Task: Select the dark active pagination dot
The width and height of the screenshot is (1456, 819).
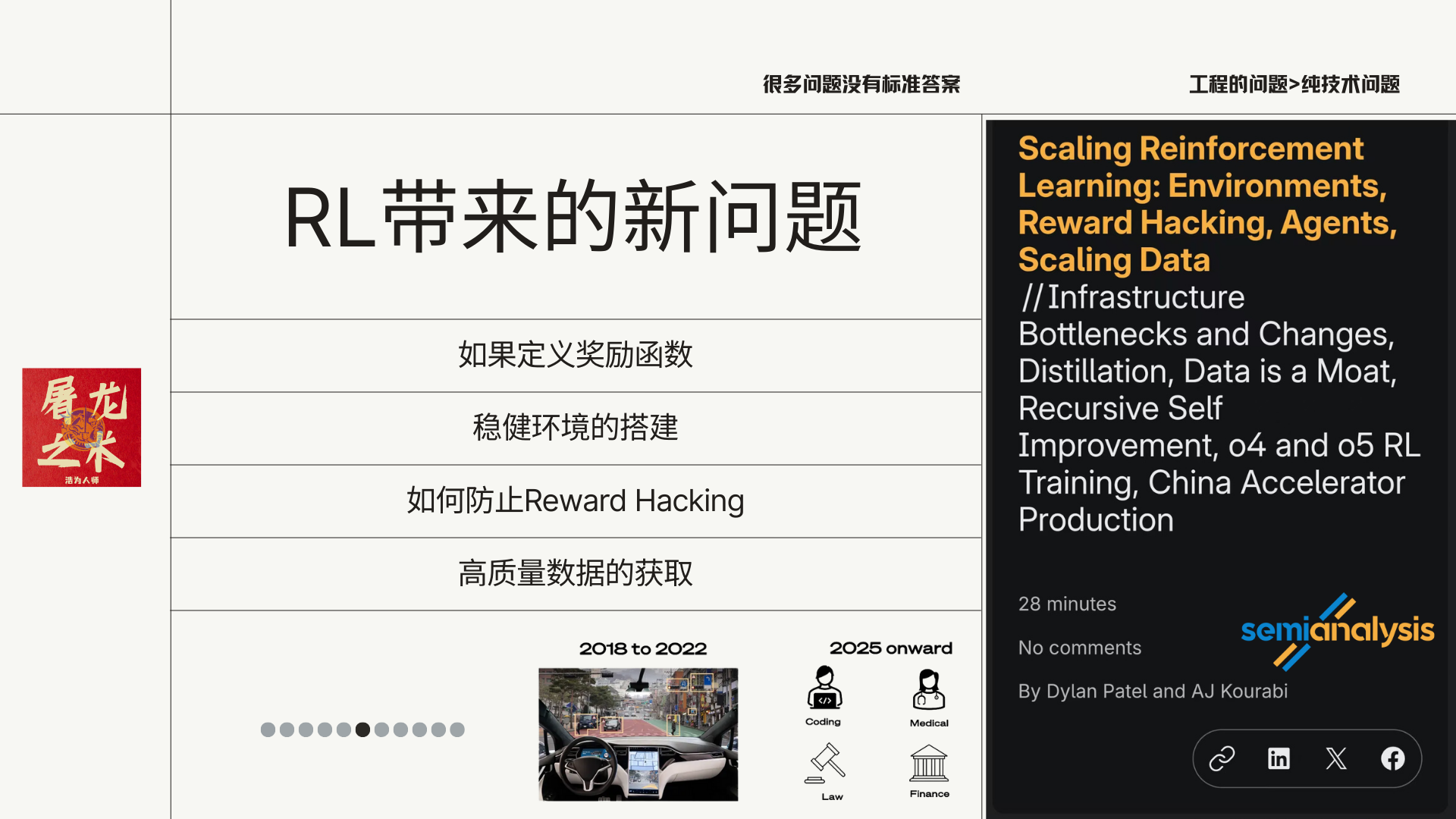Action: (x=362, y=730)
